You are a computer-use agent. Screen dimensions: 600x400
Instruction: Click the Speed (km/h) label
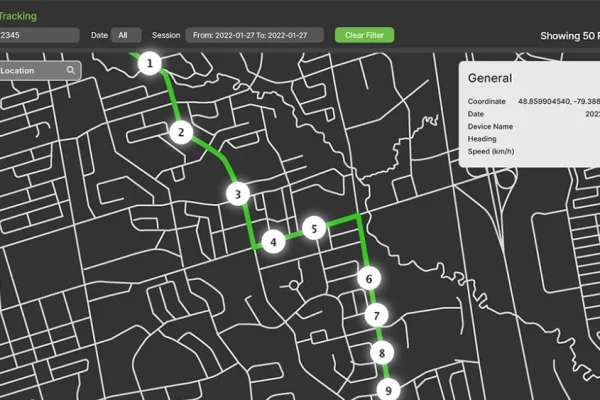click(x=491, y=151)
